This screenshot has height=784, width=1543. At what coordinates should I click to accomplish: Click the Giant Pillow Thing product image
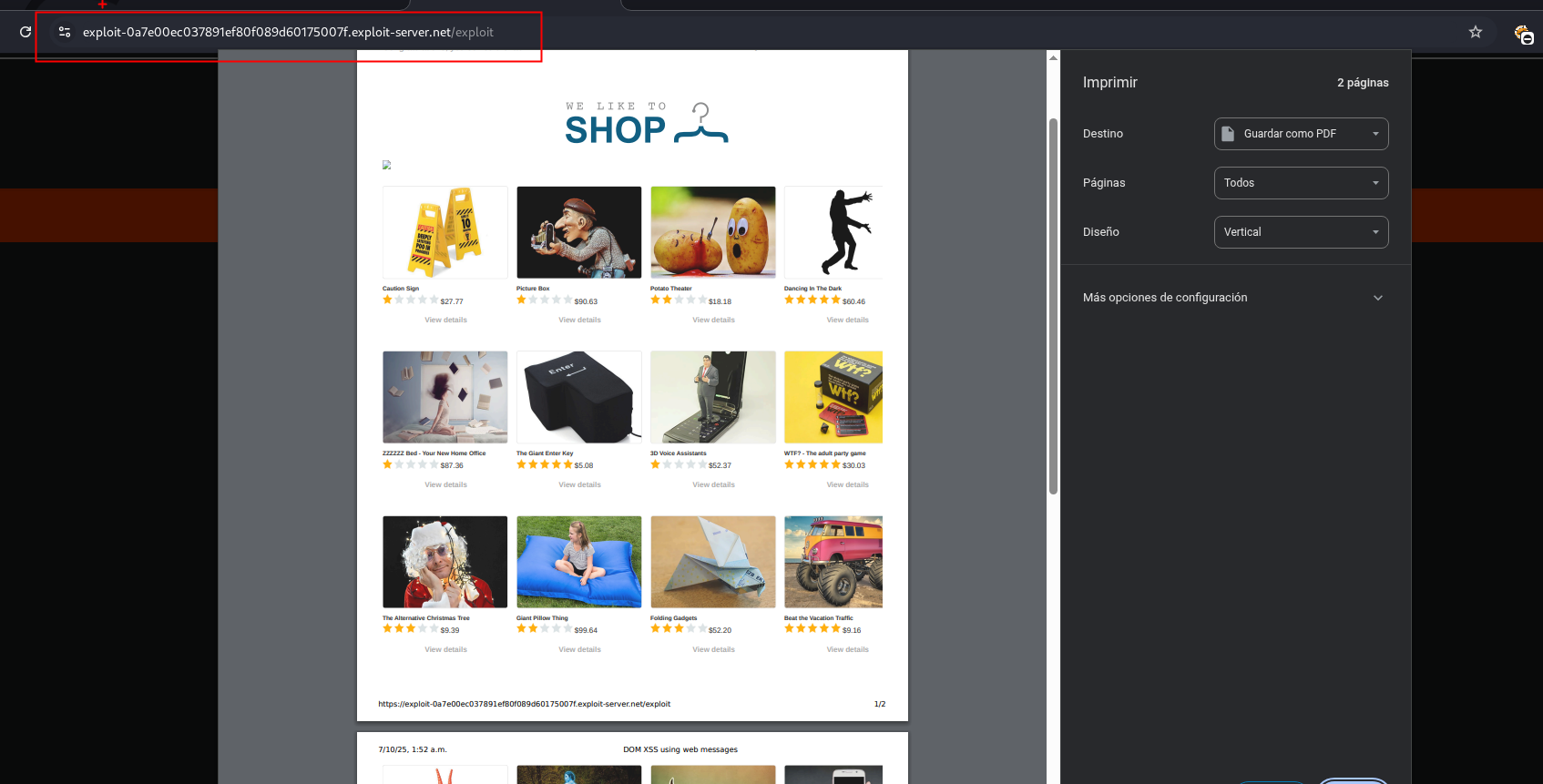coord(579,562)
